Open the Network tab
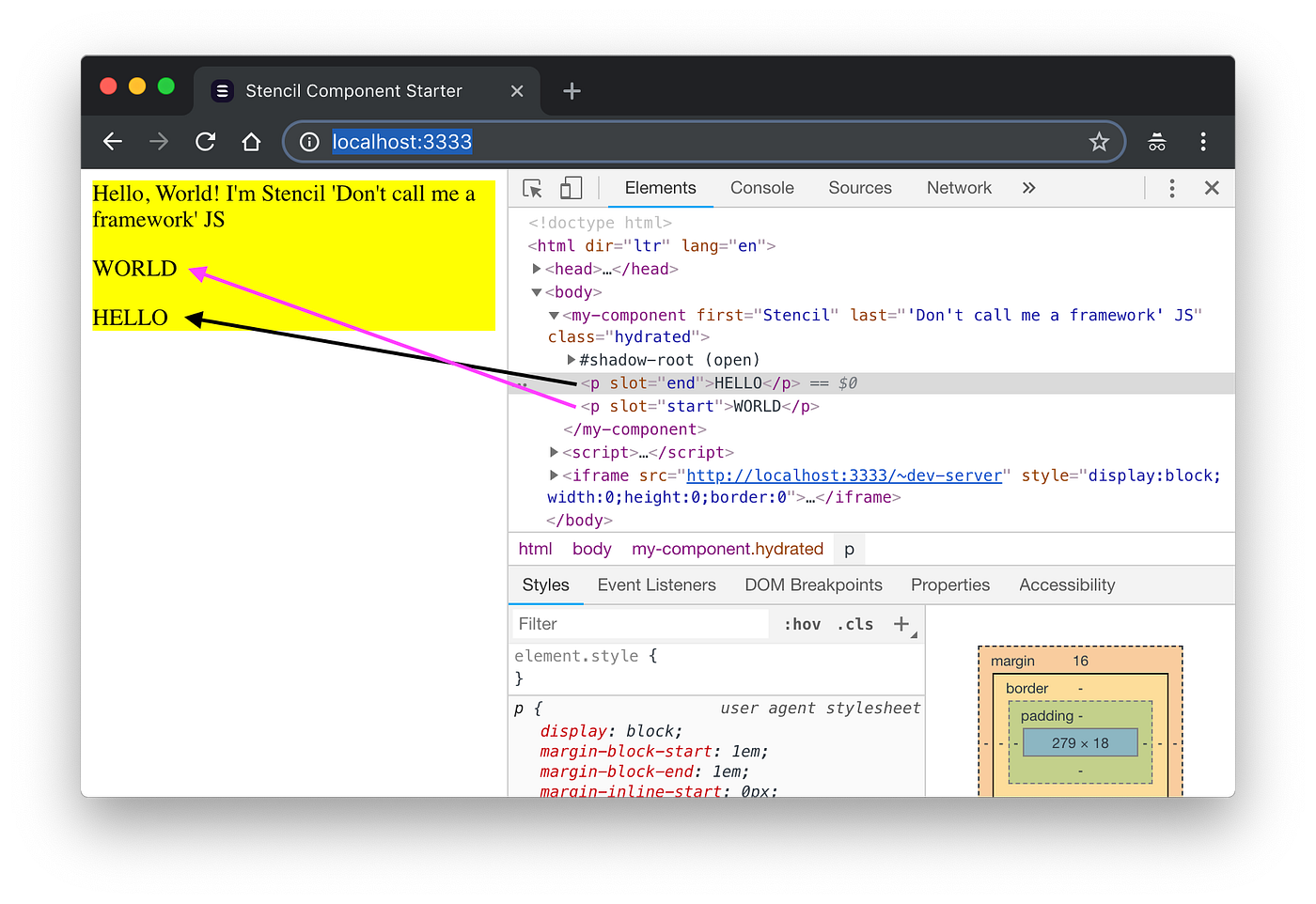The width and height of the screenshot is (1316, 904). coord(959,188)
